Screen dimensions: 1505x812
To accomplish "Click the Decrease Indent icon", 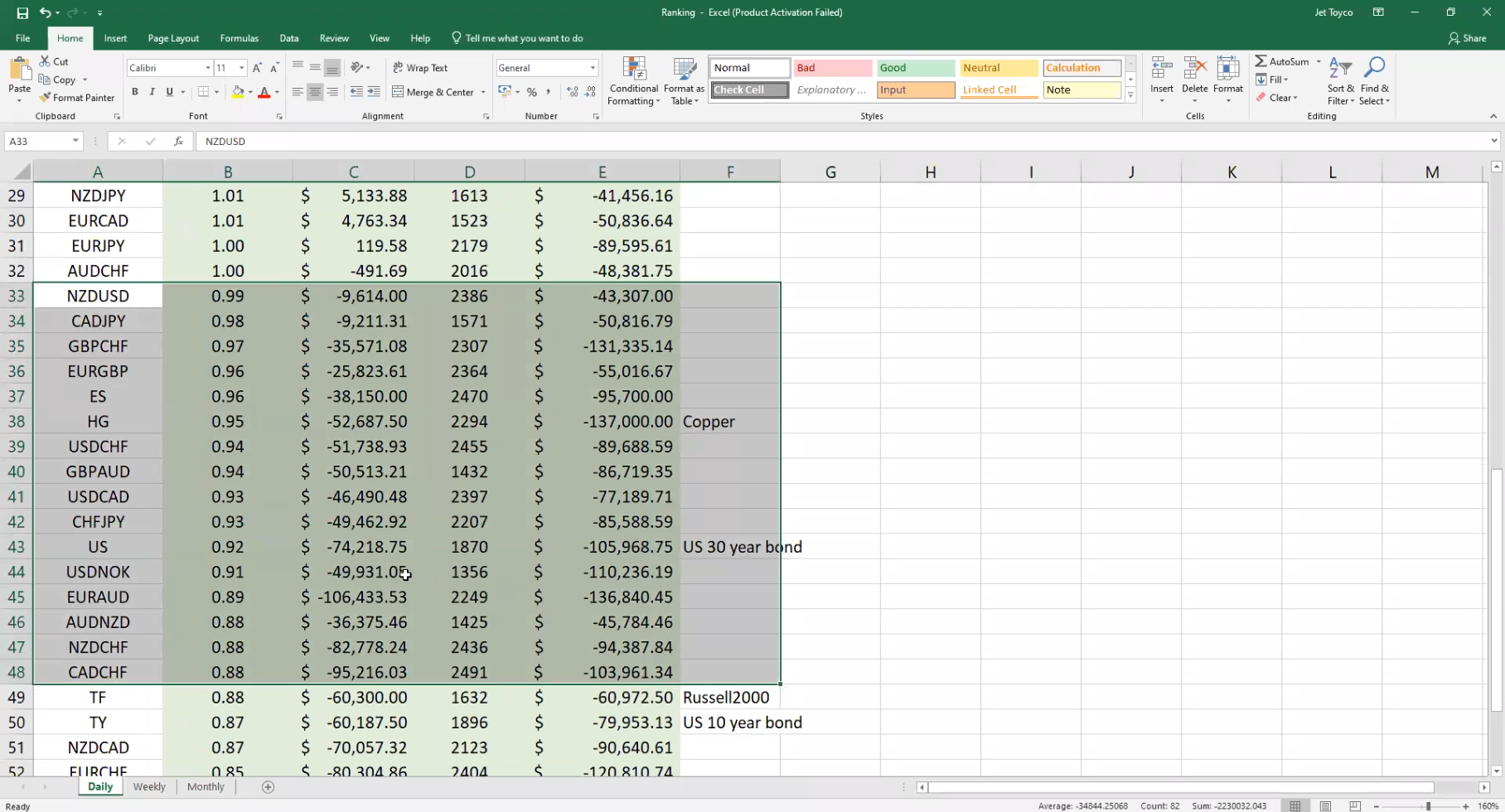I will coord(356,92).
